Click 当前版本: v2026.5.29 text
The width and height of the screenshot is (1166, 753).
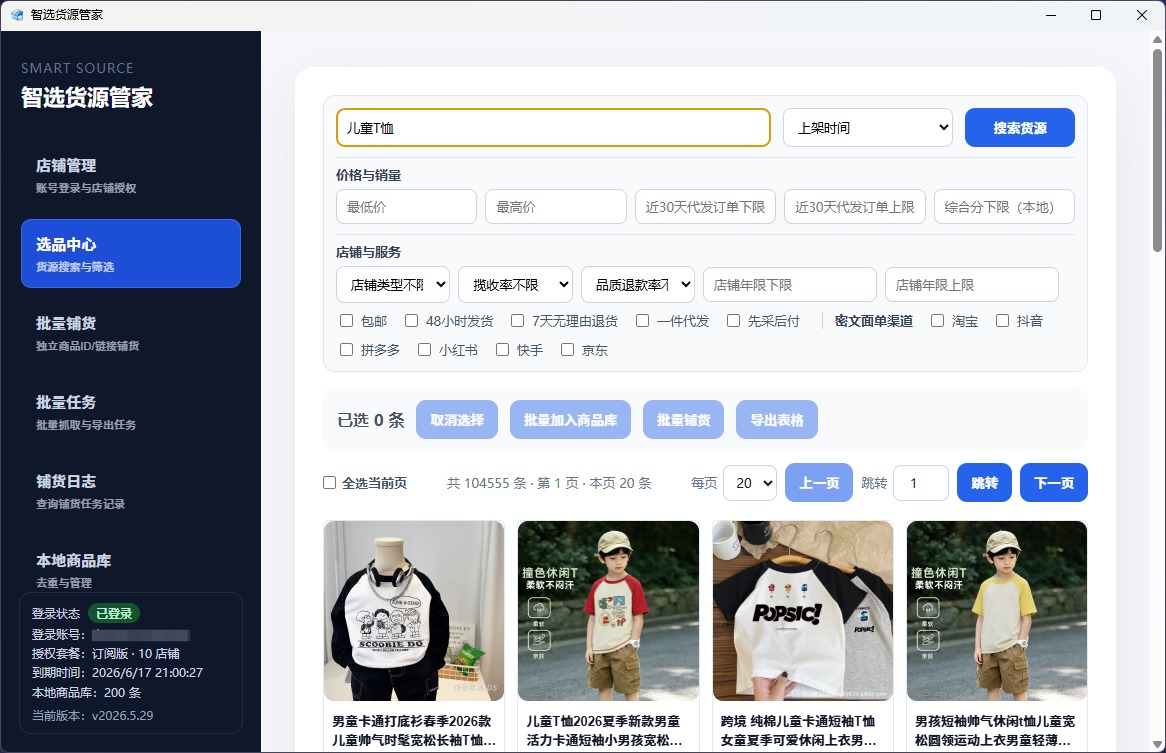click(92, 716)
